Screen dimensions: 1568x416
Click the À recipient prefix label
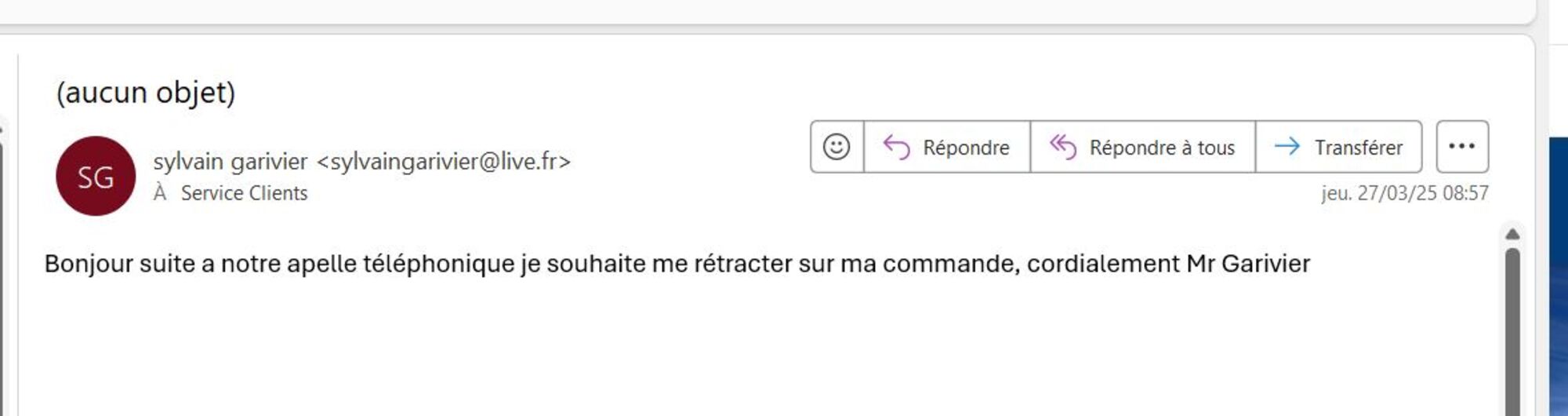coord(160,193)
